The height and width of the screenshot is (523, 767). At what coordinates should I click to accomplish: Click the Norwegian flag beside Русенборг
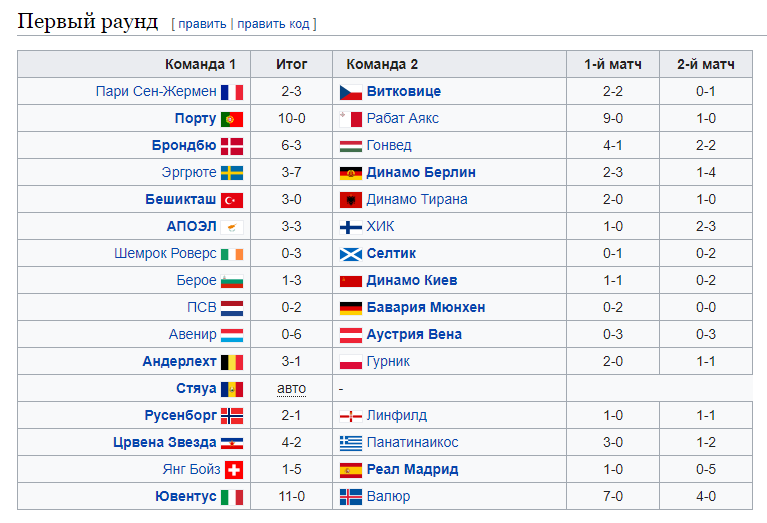pos(232,416)
